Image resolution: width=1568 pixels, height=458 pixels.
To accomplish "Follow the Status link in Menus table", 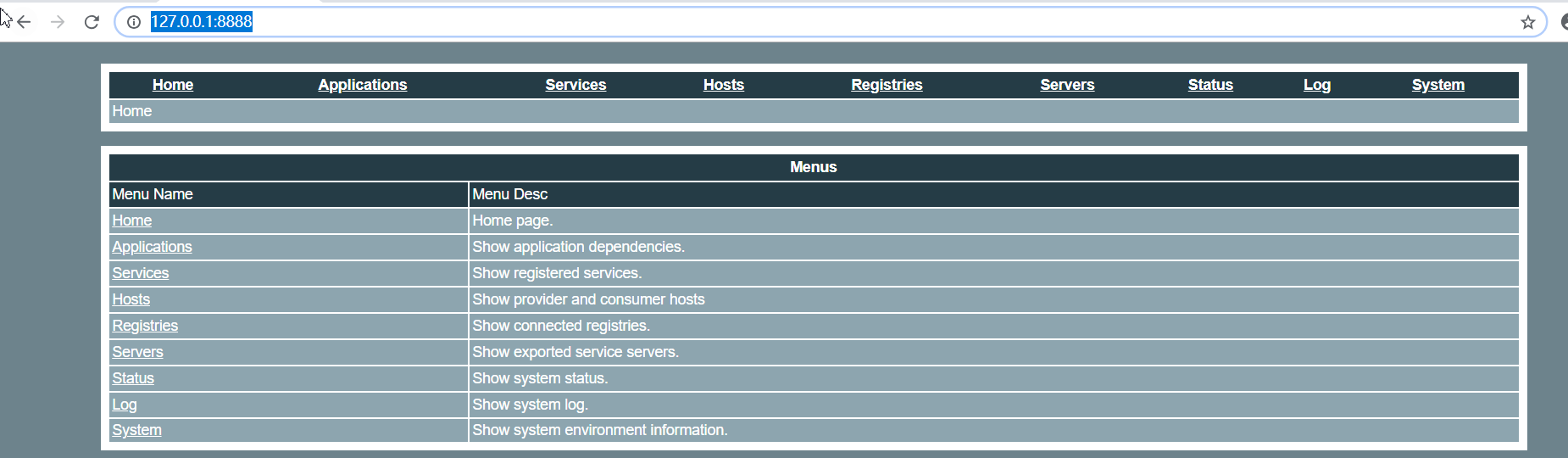I will point(133,378).
